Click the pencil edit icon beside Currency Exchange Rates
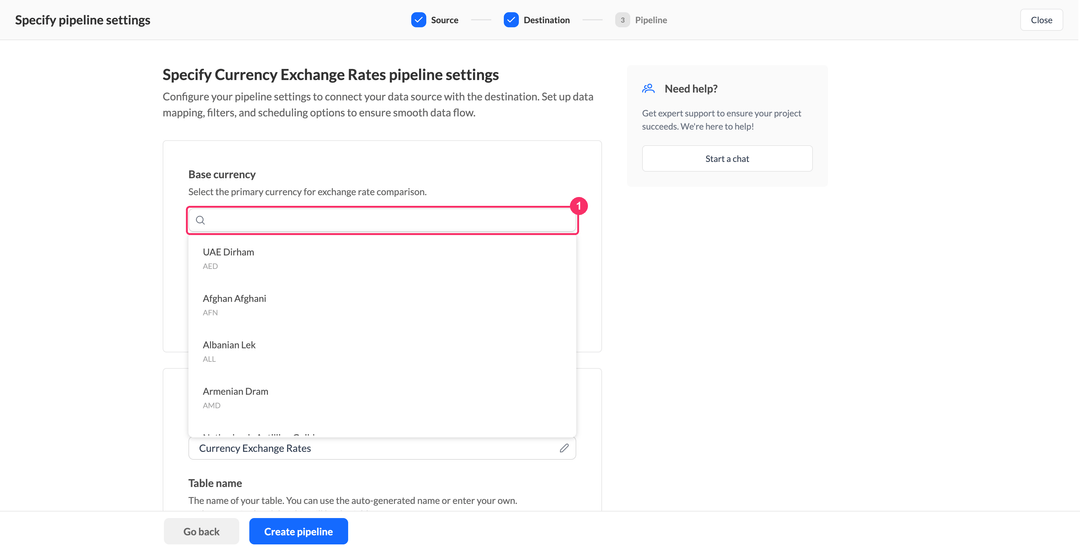The height and width of the screenshot is (551, 1080). (x=564, y=448)
